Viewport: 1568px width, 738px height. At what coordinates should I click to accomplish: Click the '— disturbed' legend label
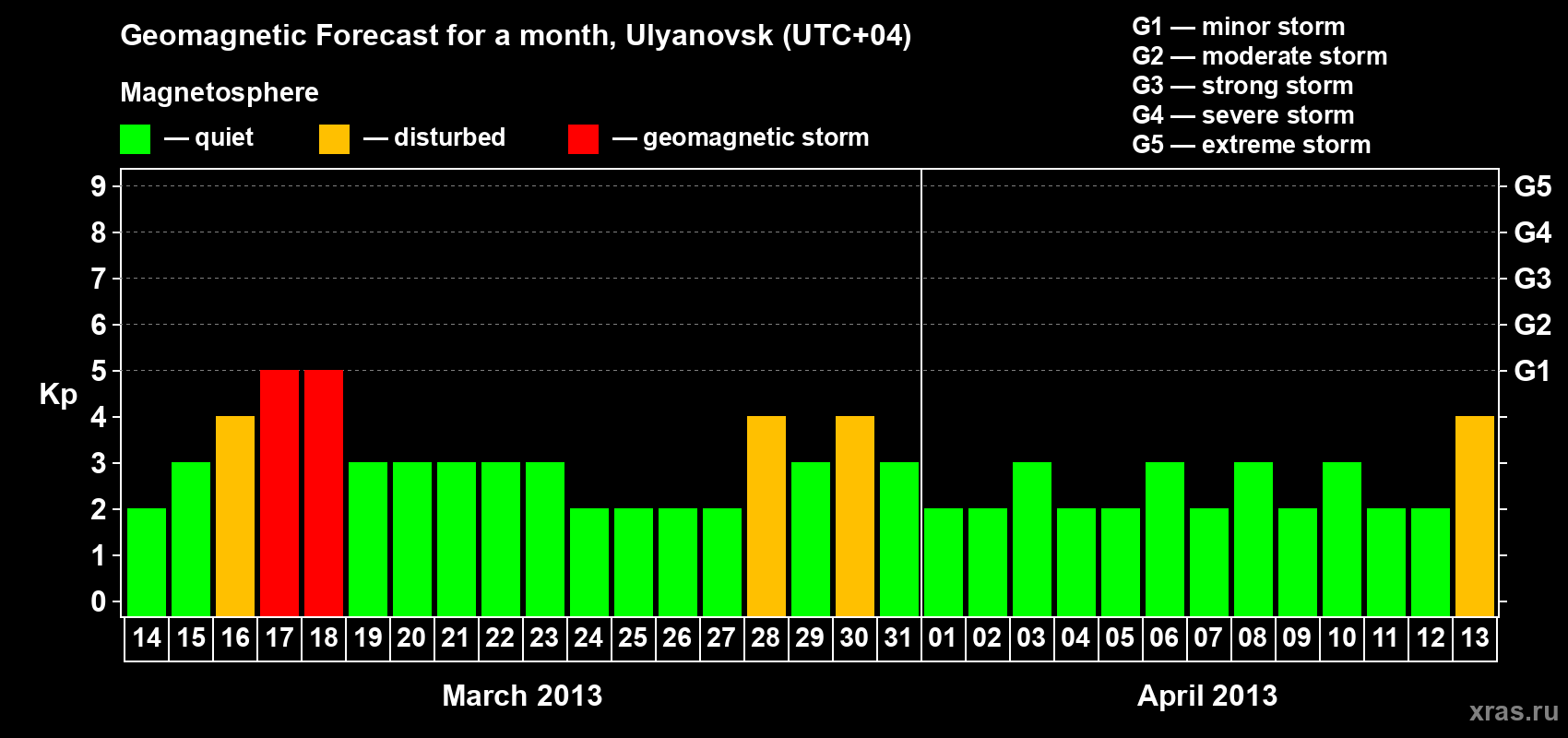click(434, 137)
